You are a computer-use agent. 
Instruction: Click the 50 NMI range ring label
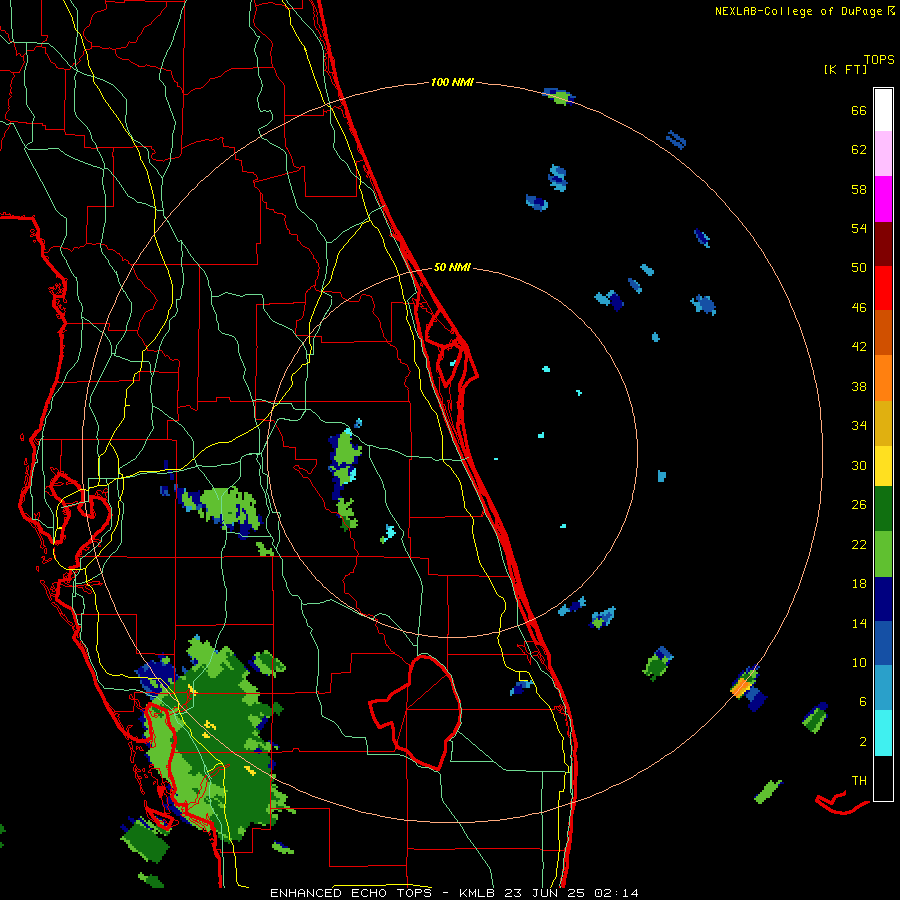(452, 267)
